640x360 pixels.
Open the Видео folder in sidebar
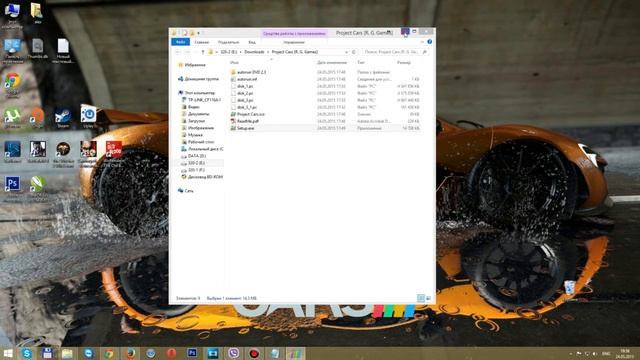click(191, 107)
